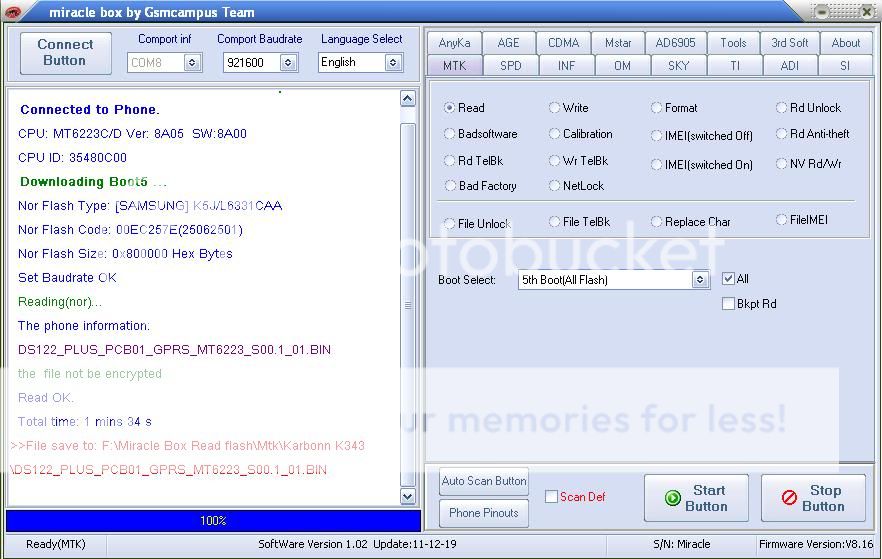The image size is (882, 559).
Task: Switch to the SPD tab
Action: point(510,65)
